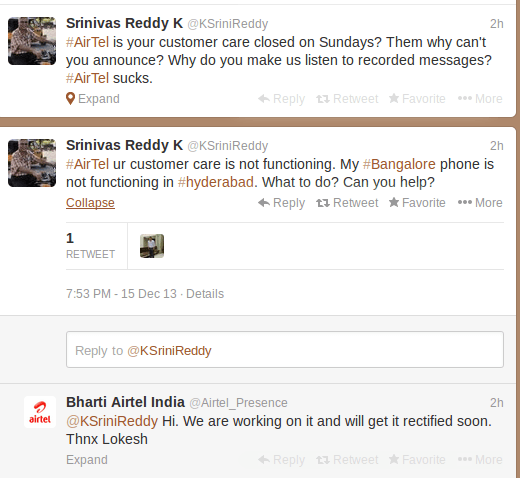Open the #hyderabad hashtag link
Image resolution: width=520 pixels, height=478 pixels.
(216, 182)
